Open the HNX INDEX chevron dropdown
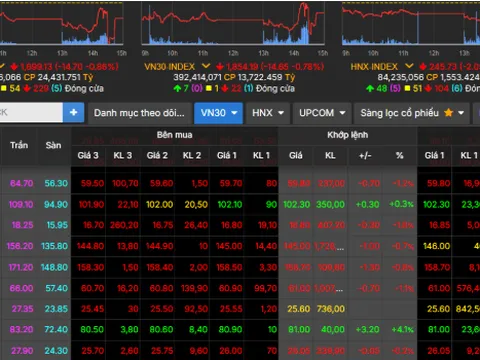 click(409, 66)
